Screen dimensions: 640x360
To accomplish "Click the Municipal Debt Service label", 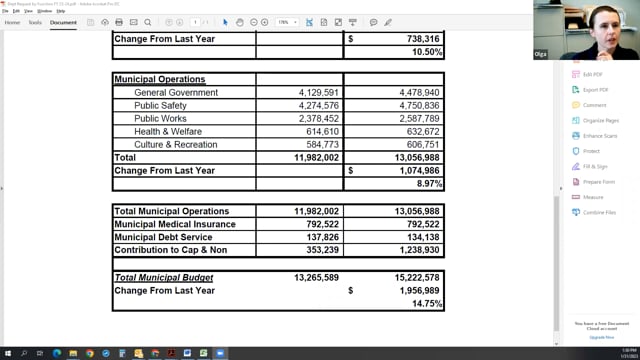I will tap(163, 237).
